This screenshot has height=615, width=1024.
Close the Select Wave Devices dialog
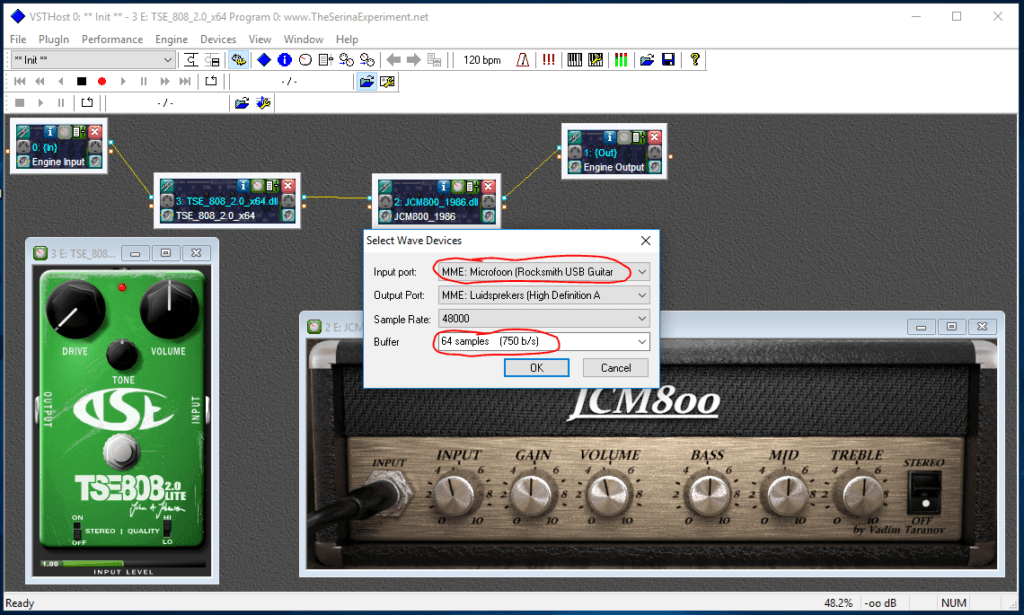click(x=645, y=241)
